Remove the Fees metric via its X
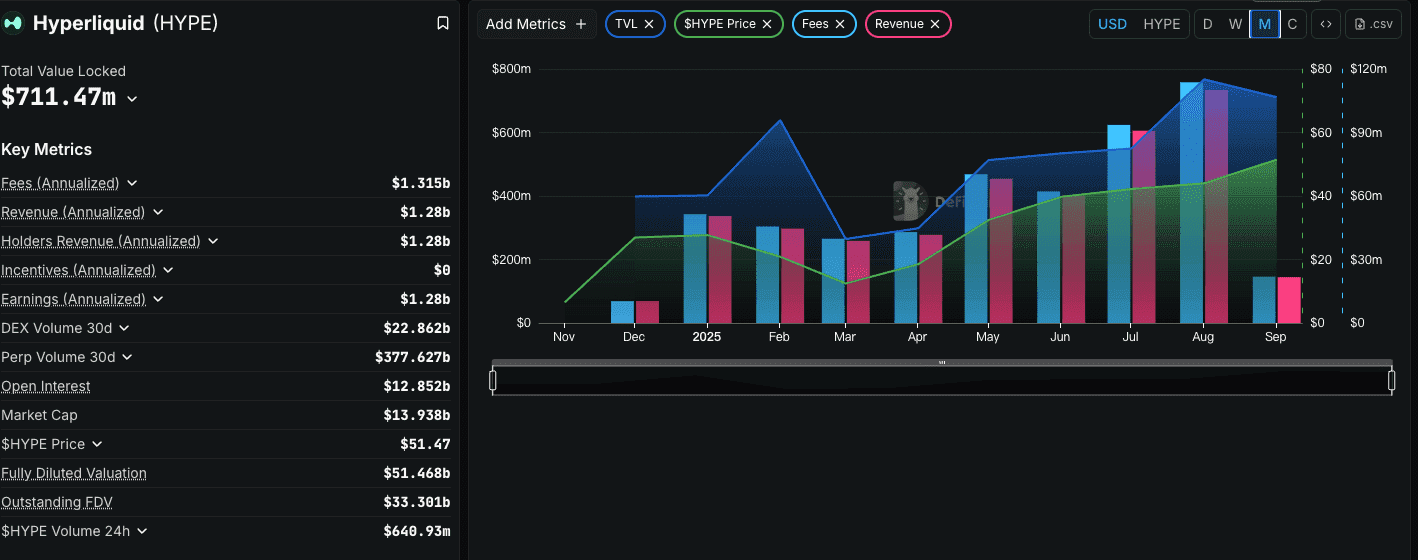Screen dimensions: 1418x560 click(x=840, y=24)
